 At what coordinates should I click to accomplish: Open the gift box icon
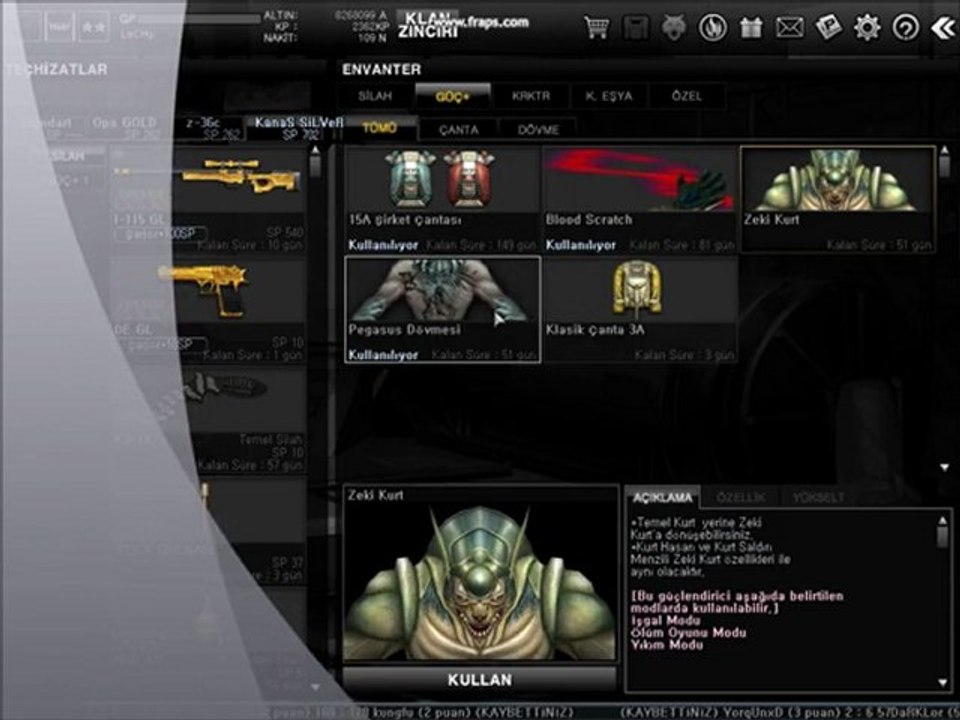click(x=751, y=28)
